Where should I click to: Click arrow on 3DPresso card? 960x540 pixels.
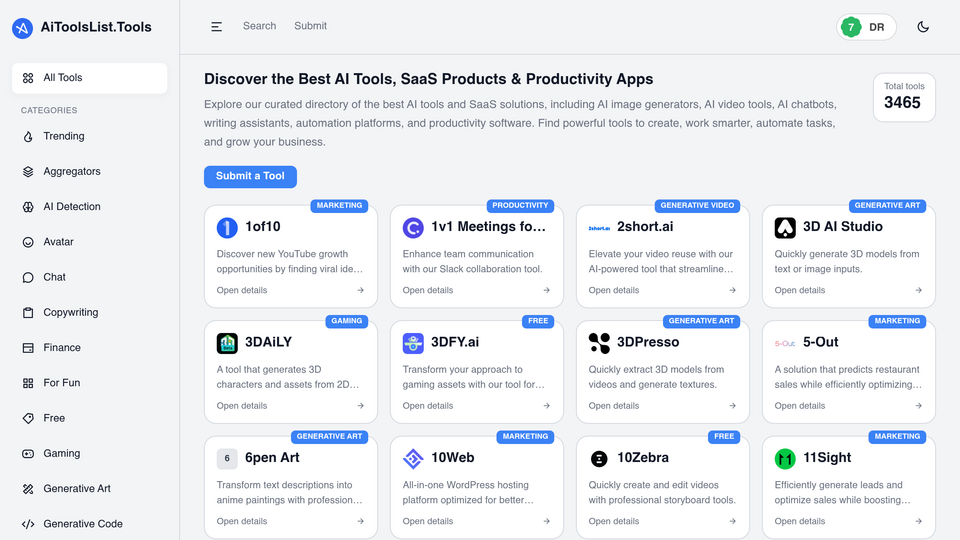point(732,405)
